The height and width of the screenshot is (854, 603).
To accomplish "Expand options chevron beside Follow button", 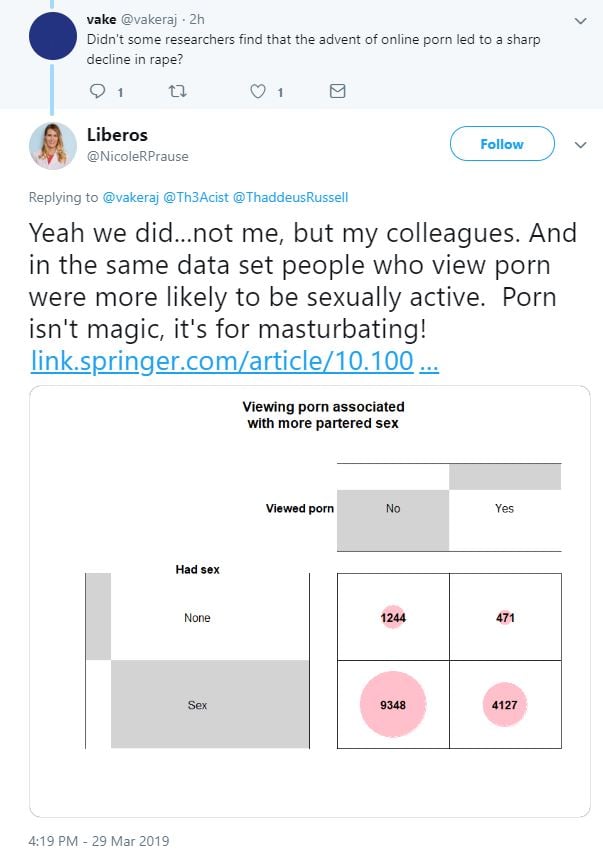I will pos(580,144).
